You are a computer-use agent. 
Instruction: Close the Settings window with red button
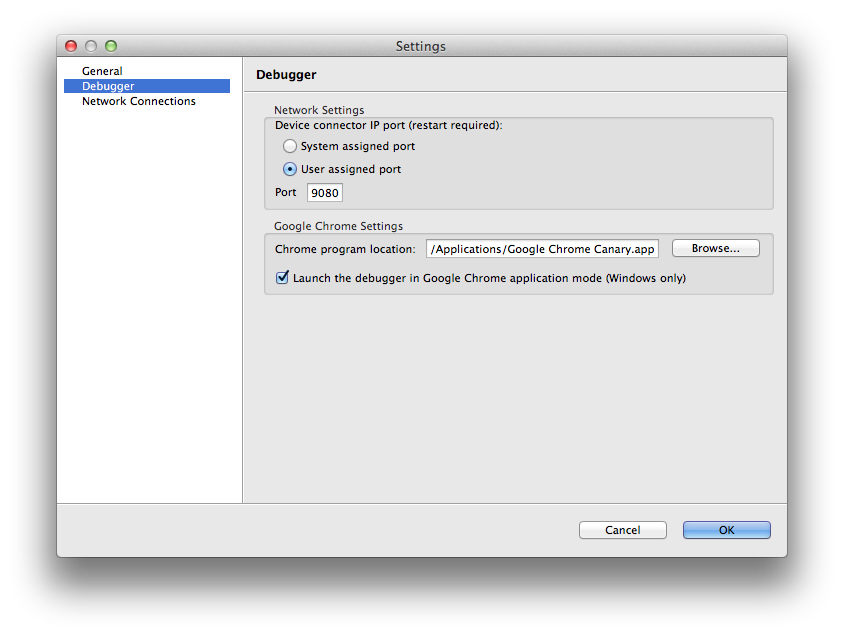click(x=71, y=46)
